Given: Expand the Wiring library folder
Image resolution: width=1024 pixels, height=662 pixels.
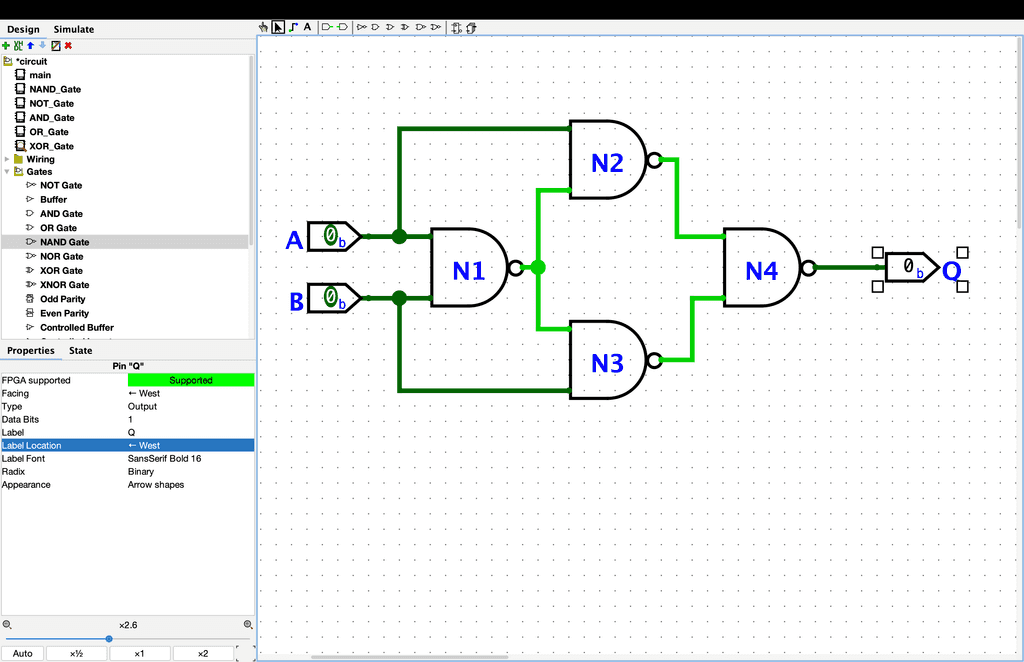Looking at the screenshot, I should (8, 159).
